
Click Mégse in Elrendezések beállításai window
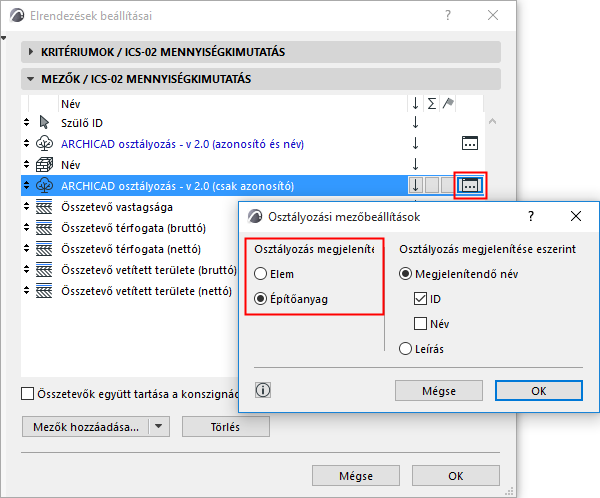[x=356, y=476]
